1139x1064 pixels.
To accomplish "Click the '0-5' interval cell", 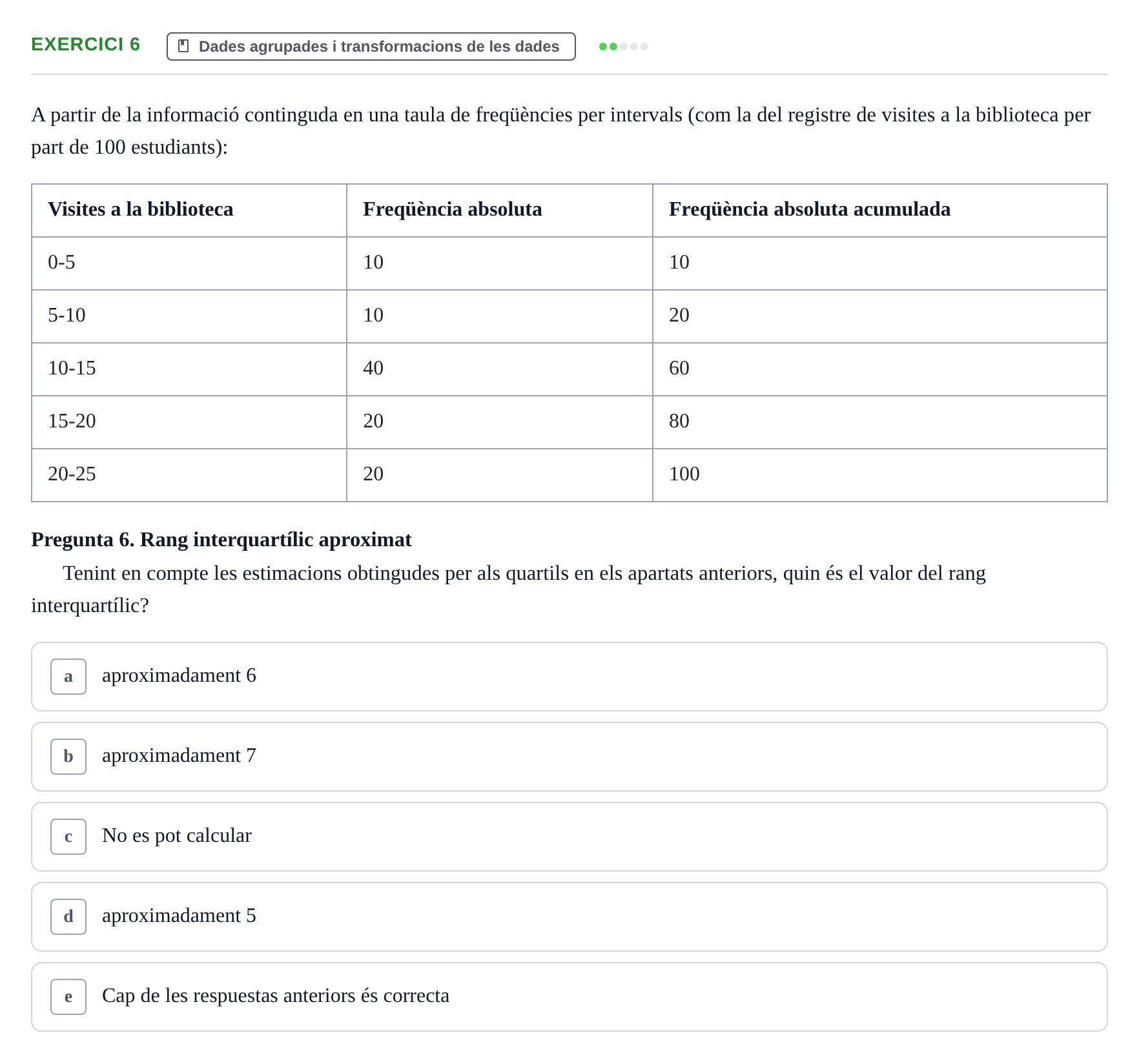I will pos(189,263).
